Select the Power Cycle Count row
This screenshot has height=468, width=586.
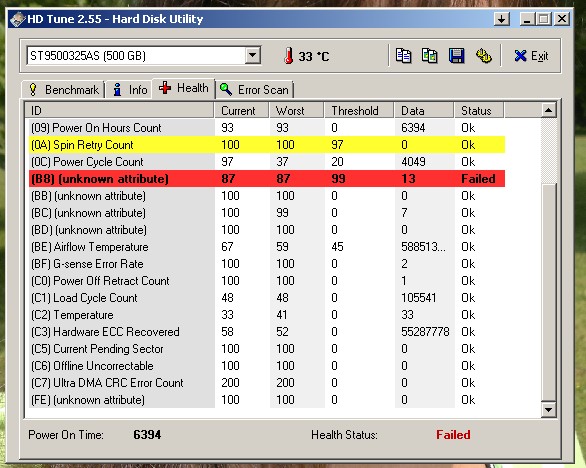tap(267, 162)
